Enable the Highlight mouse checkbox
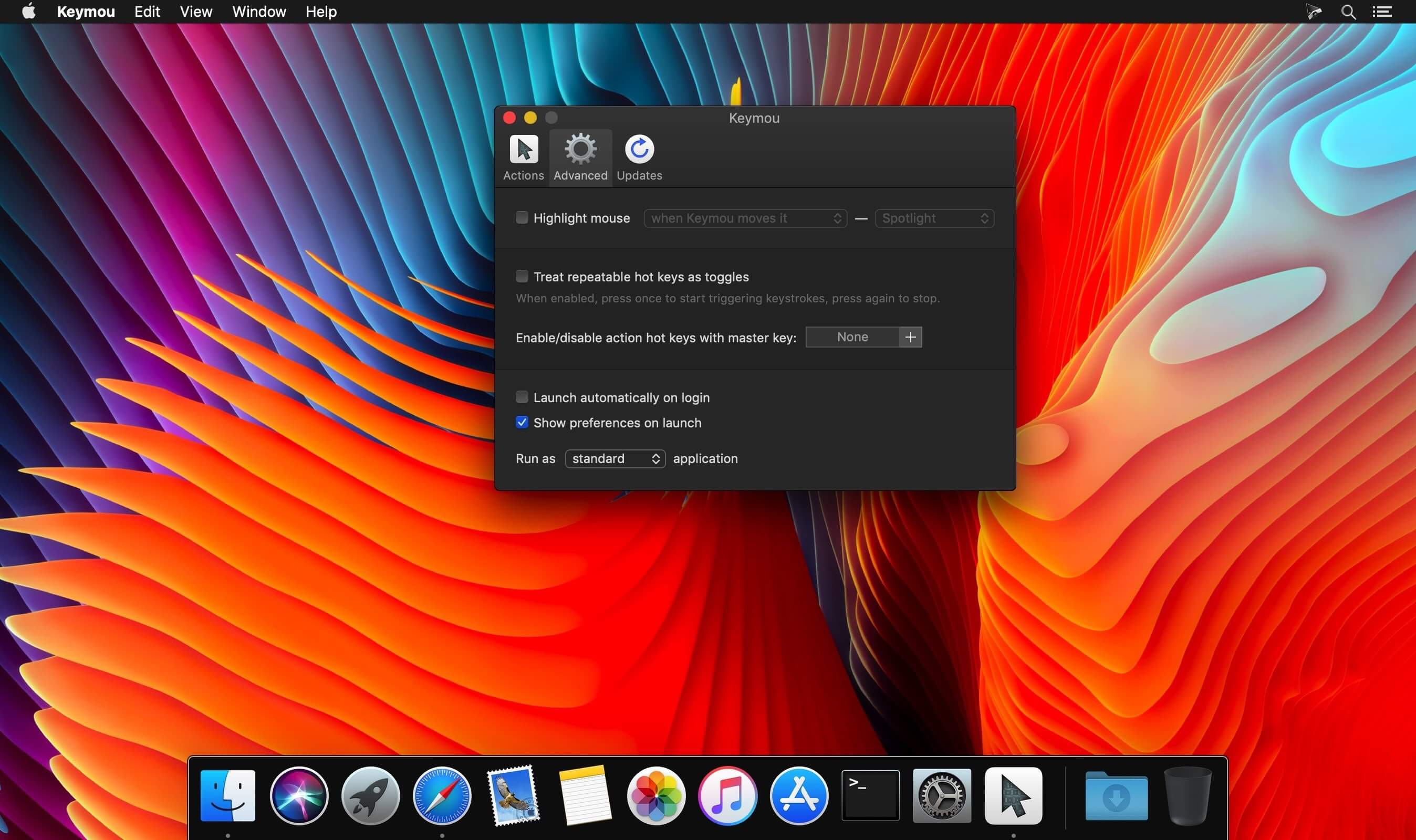The width and height of the screenshot is (1416, 840). coord(522,217)
